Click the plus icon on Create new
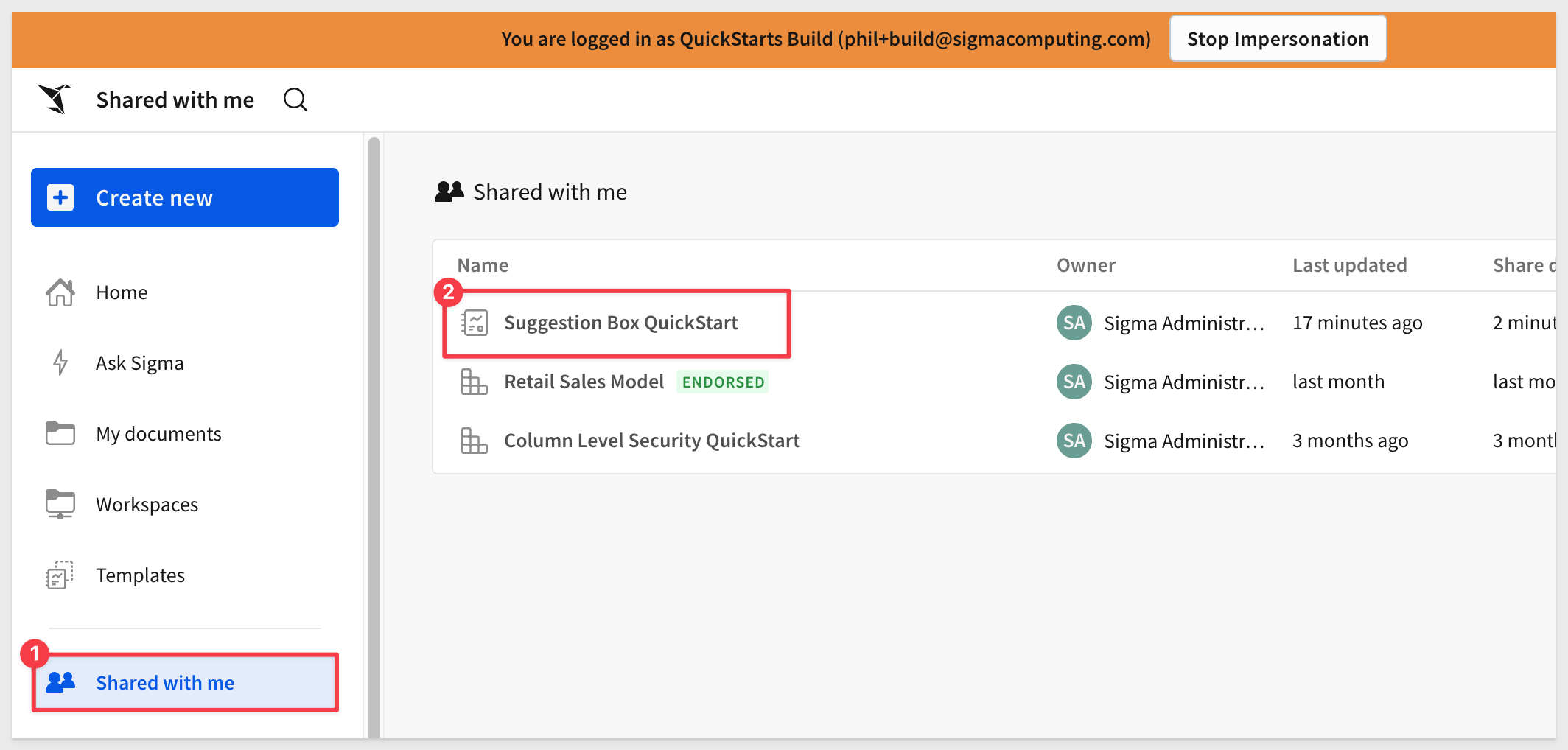 (60, 197)
